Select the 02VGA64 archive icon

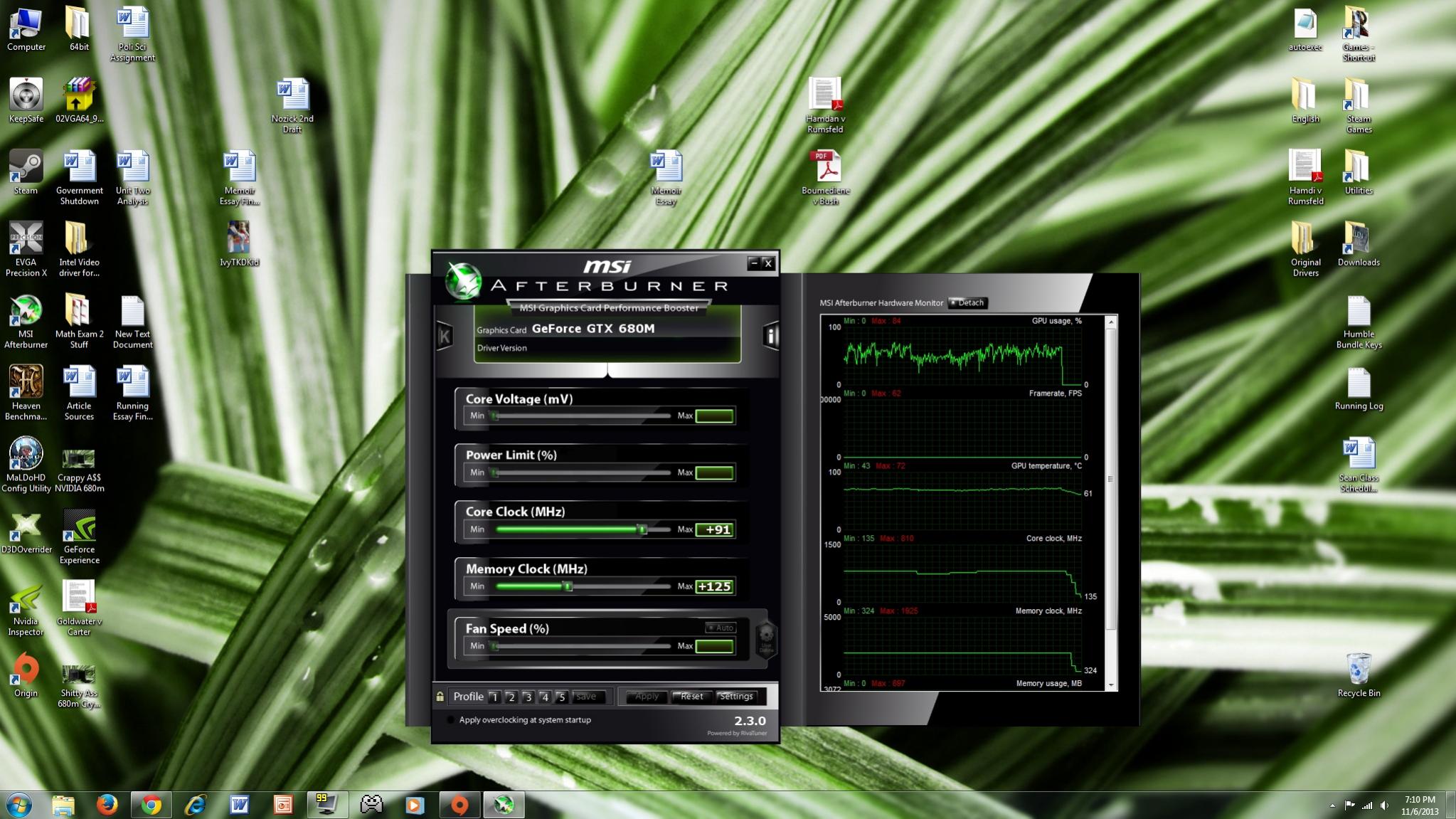click(79, 101)
